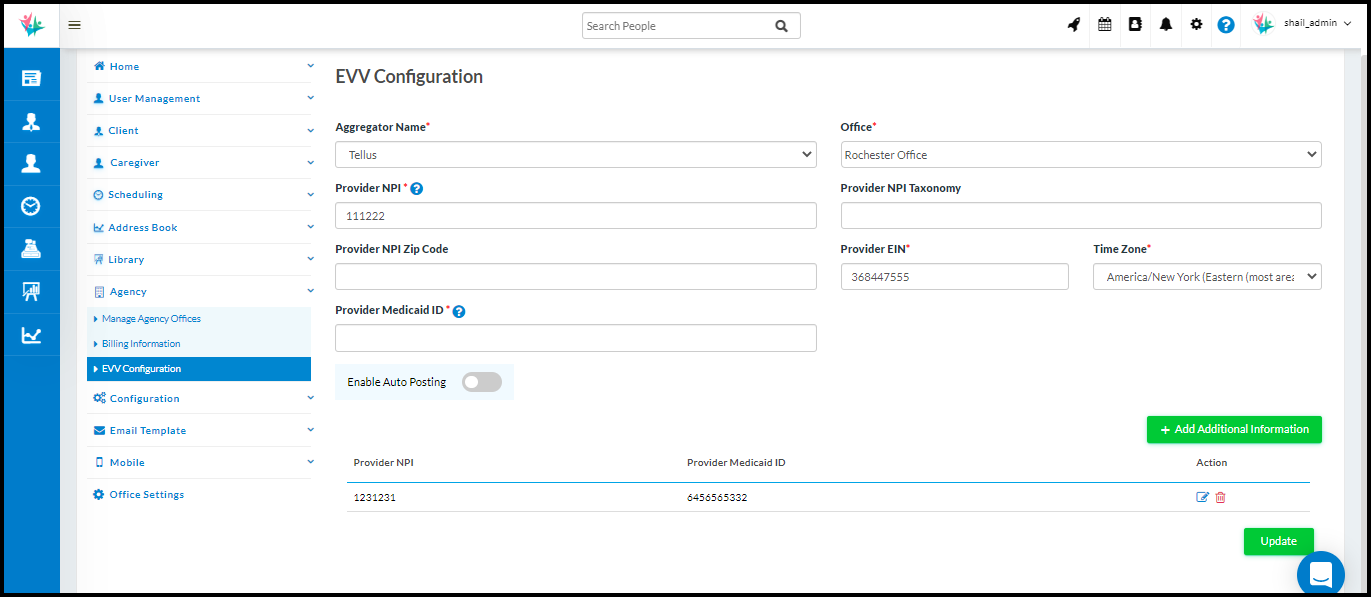Open the Aggregator Name dropdown

pos(575,155)
